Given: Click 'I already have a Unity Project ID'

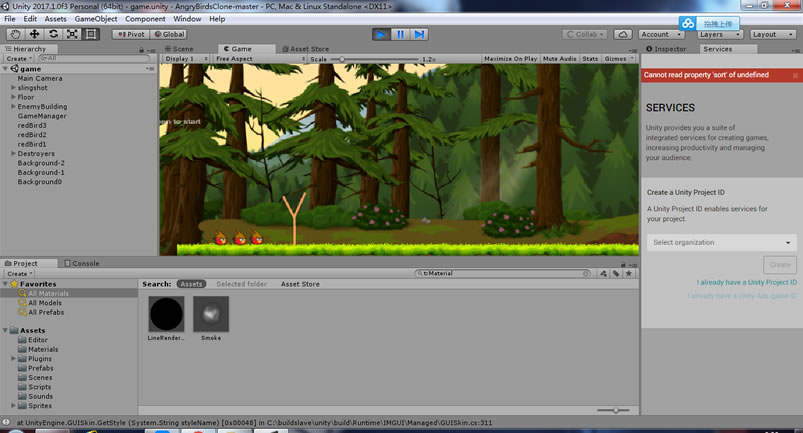Looking at the screenshot, I should click(x=746, y=283).
